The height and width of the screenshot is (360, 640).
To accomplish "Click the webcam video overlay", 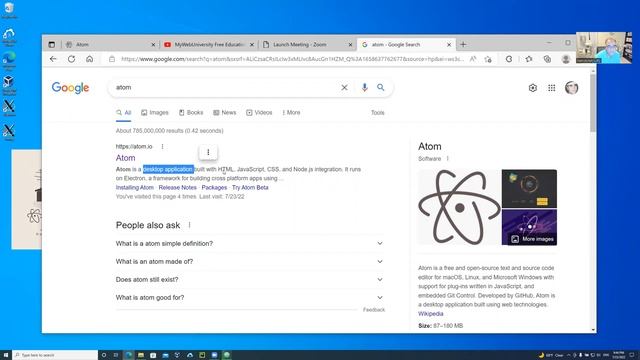I will (x=604, y=48).
